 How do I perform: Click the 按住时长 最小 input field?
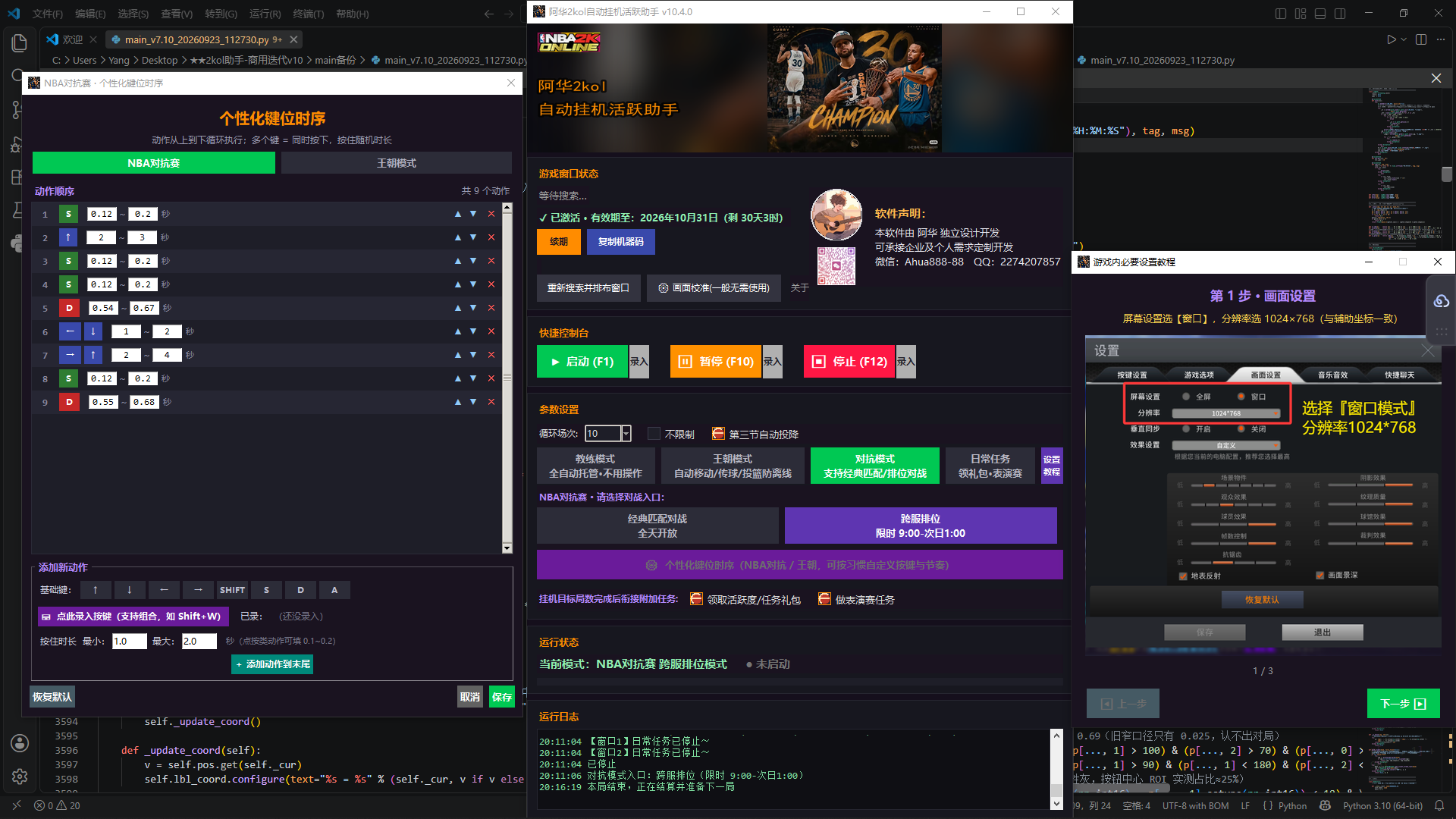(129, 642)
